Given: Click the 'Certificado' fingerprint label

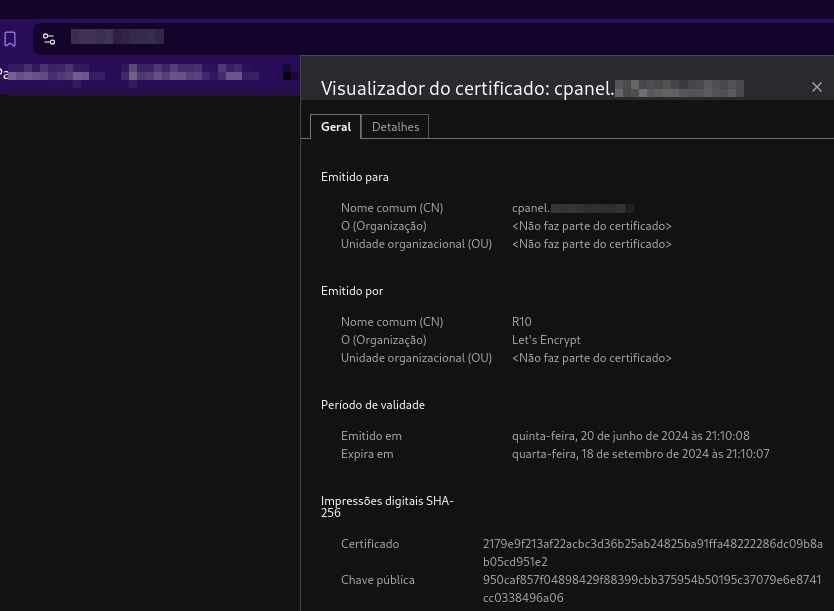Looking at the screenshot, I should 370,544.
